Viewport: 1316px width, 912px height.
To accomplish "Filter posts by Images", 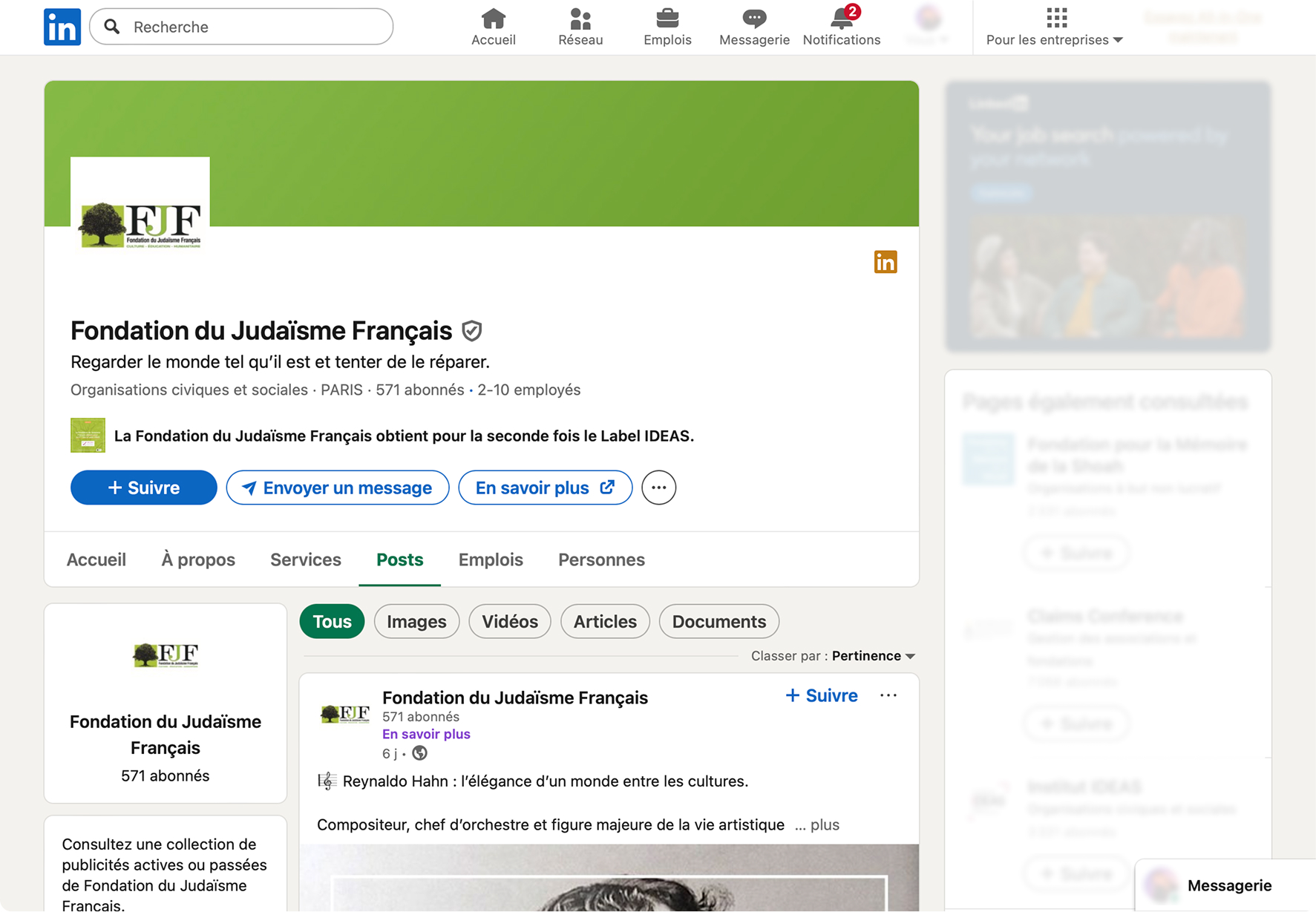I will [x=416, y=621].
